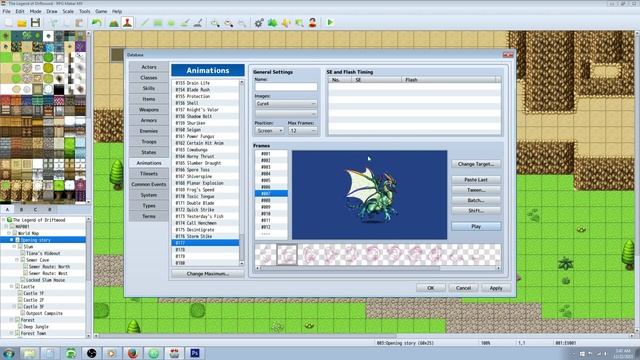This screenshot has width=640, height=360.
Task: Open Firefox from the taskbar
Action: [x=133, y=353]
